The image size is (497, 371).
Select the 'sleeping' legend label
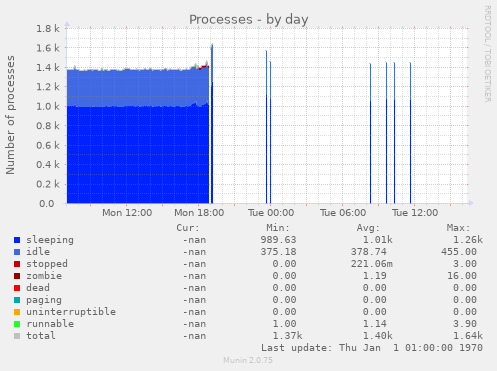50,240
